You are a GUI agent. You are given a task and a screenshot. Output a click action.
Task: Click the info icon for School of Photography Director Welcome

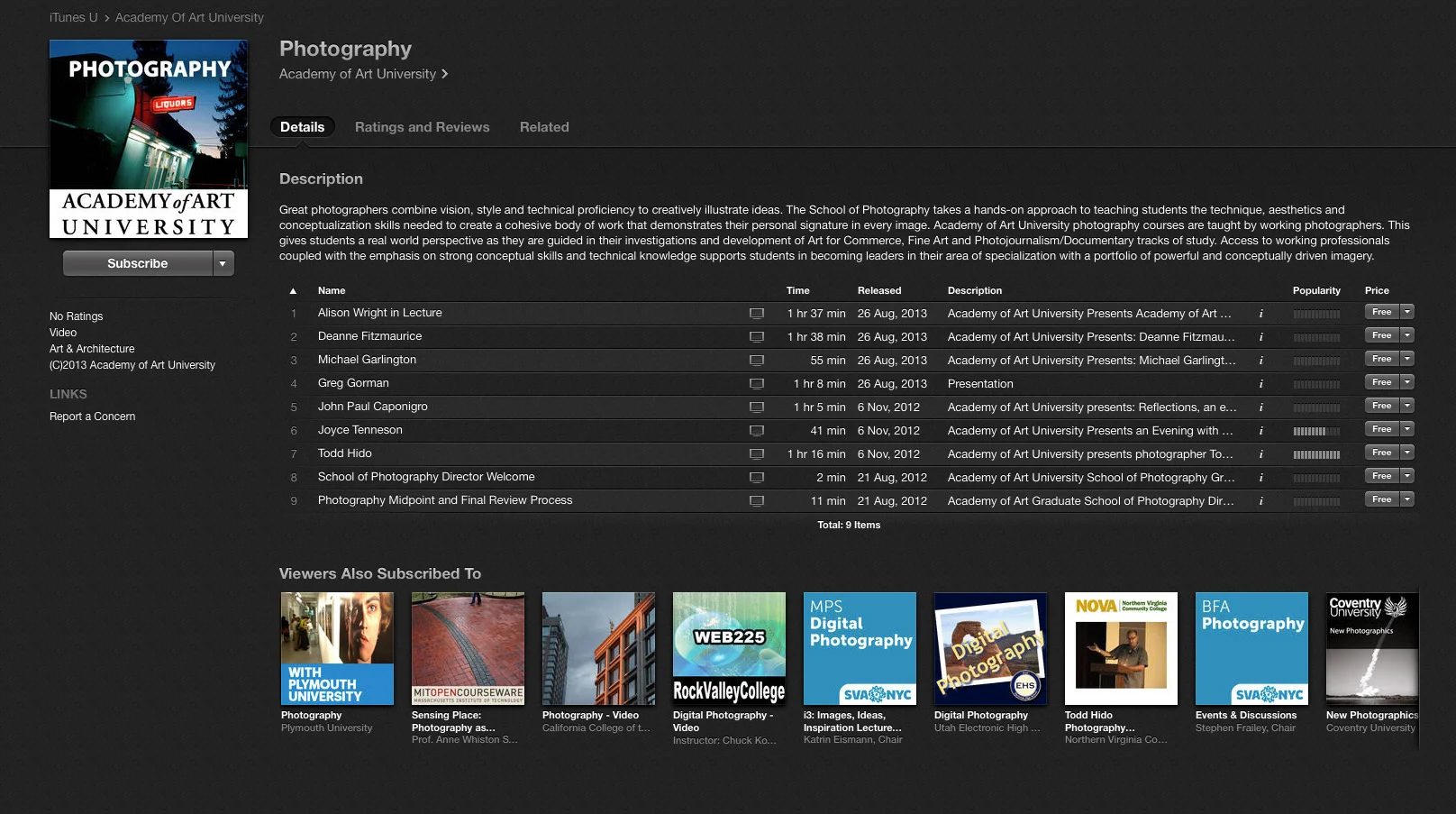[x=1261, y=477]
